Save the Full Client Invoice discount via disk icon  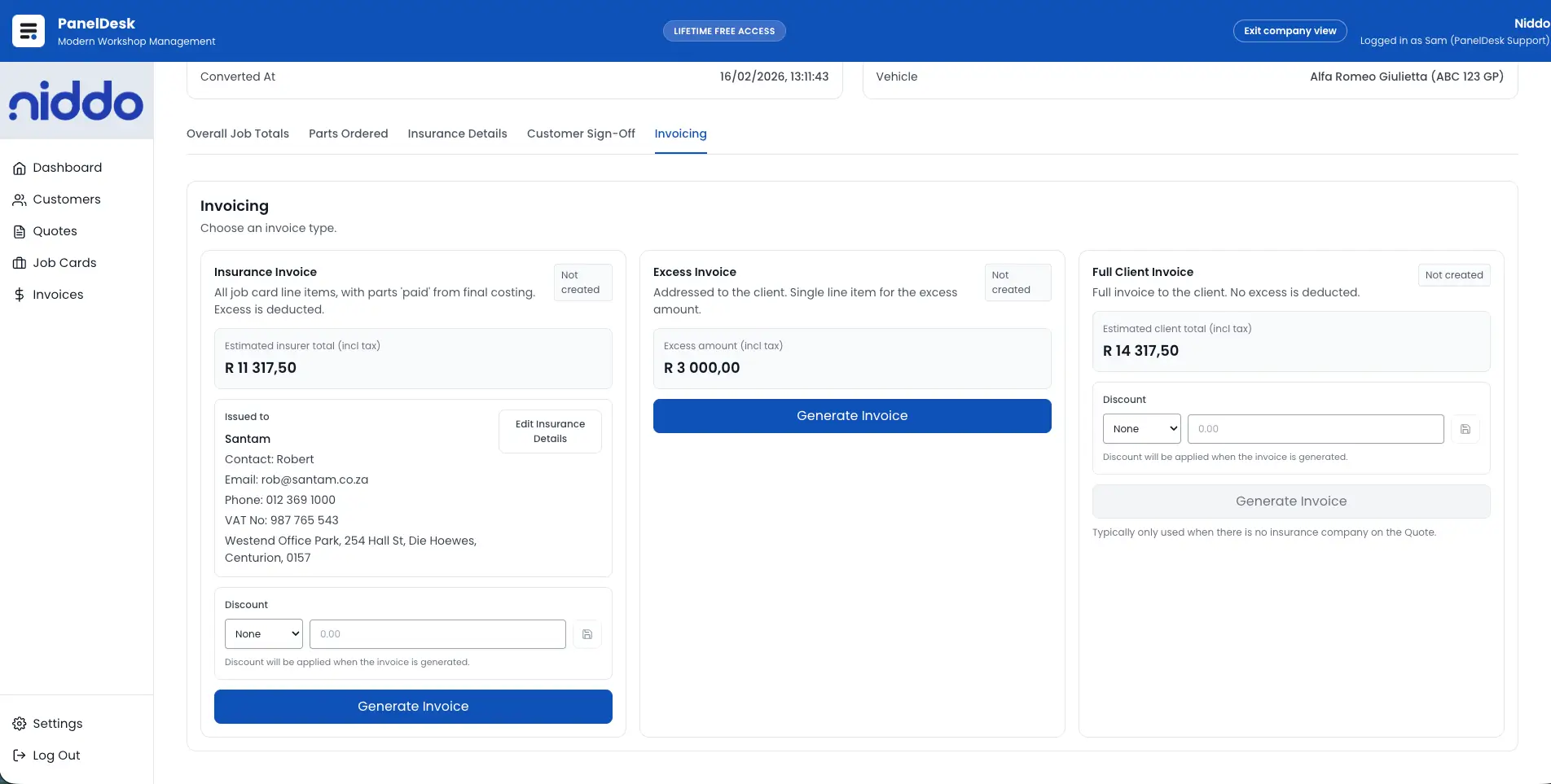point(1465,429)
